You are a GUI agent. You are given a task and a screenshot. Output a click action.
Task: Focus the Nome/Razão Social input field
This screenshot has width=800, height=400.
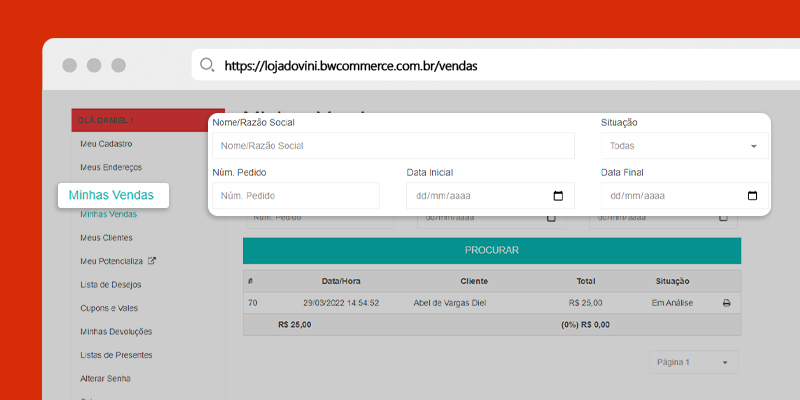coord(393,146)
